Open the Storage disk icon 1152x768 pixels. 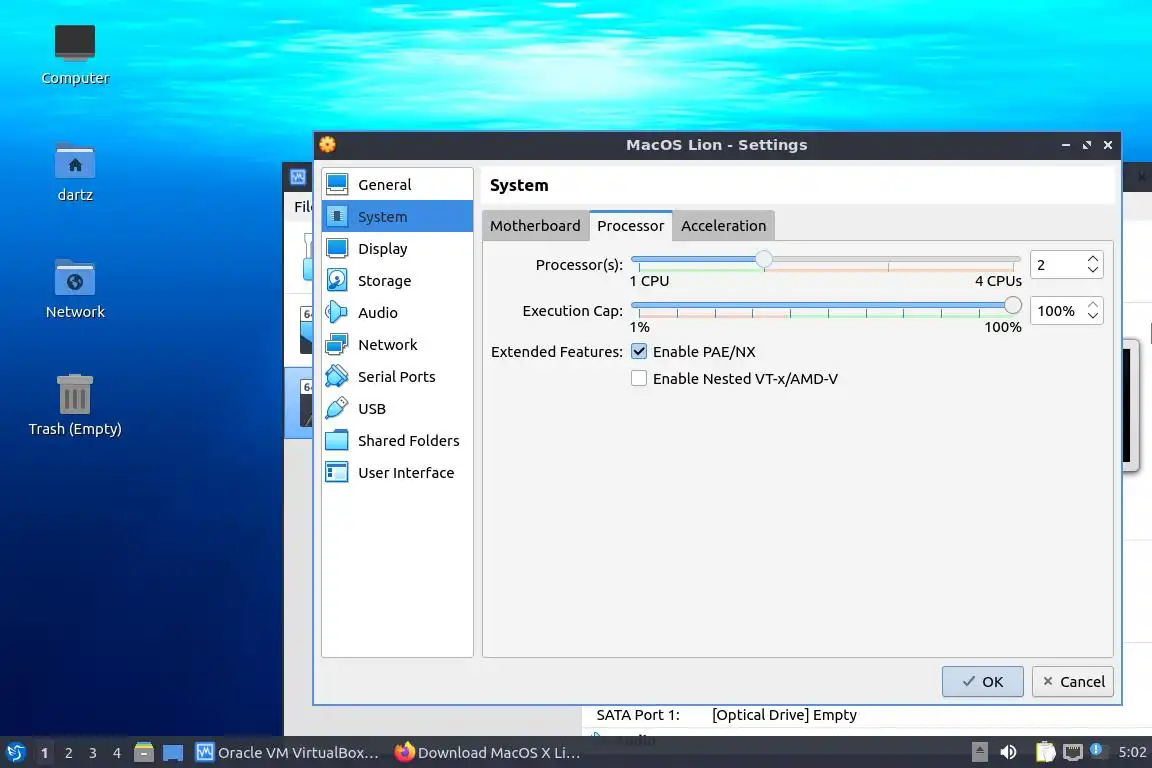point(337,280)
